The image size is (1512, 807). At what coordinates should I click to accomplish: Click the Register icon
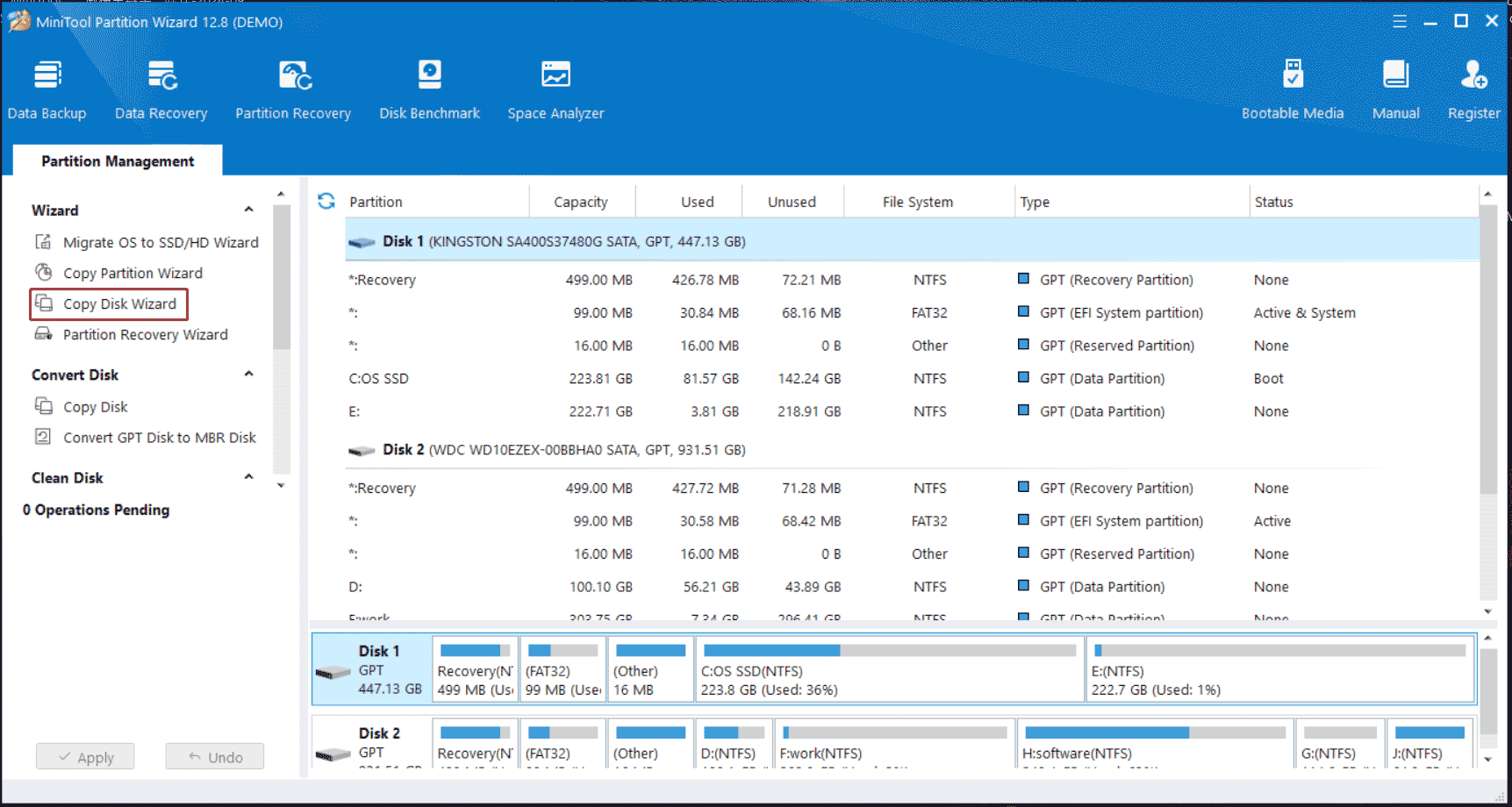click(1474, 75)
